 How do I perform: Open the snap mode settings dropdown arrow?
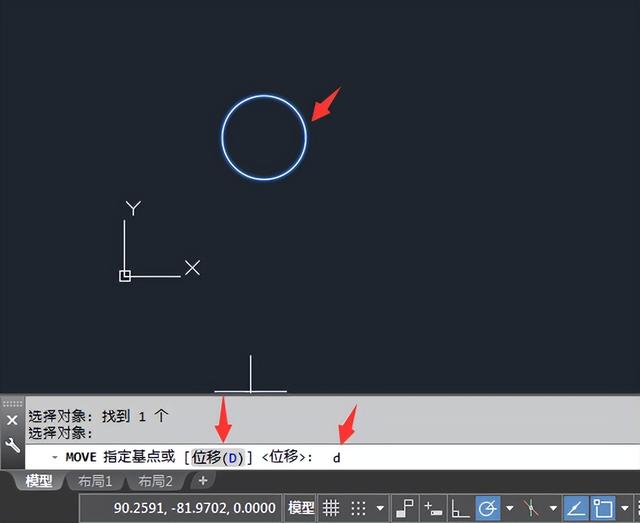tap(380, 509)
